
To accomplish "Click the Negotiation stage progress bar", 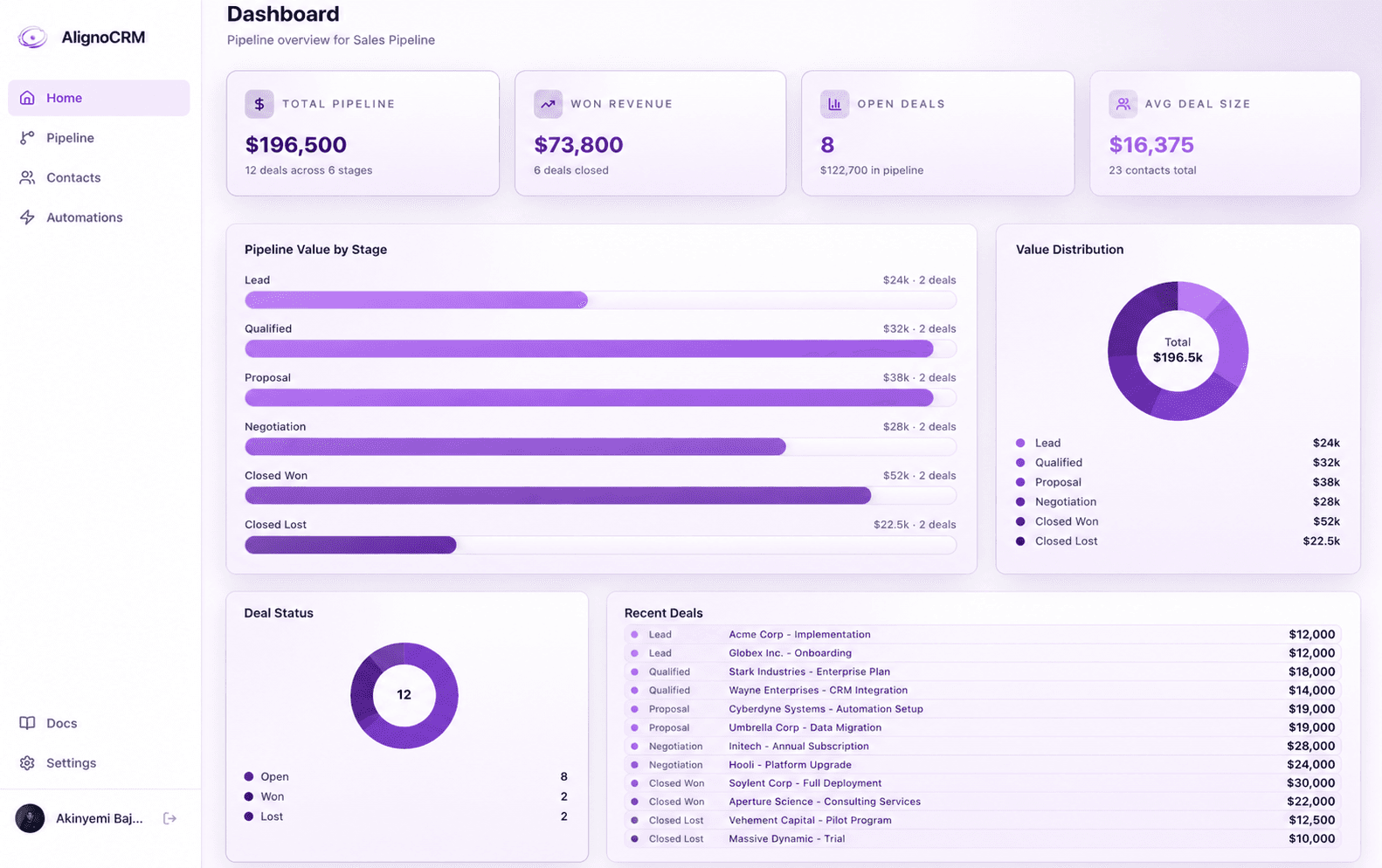I will [600, 447].
